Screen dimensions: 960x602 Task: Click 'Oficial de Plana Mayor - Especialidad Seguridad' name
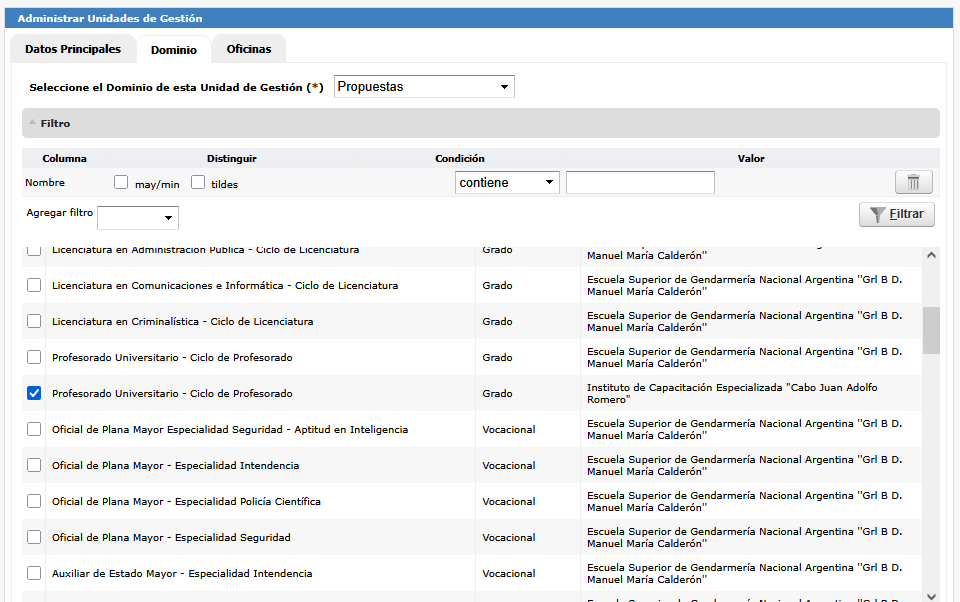pyautogui.click(x=171, y=538)
